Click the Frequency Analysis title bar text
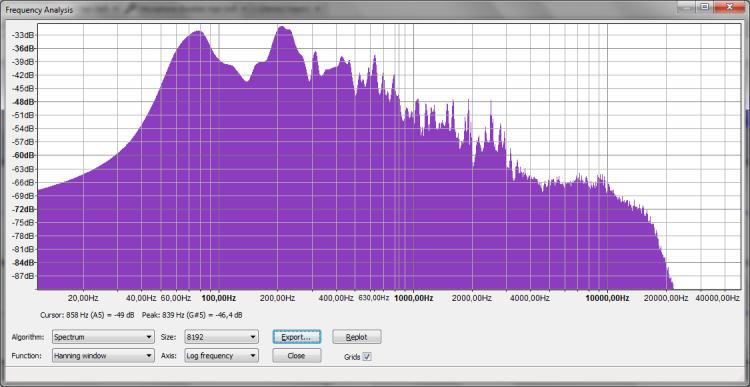The image size is (750, 387). click(x=39, y=10)
